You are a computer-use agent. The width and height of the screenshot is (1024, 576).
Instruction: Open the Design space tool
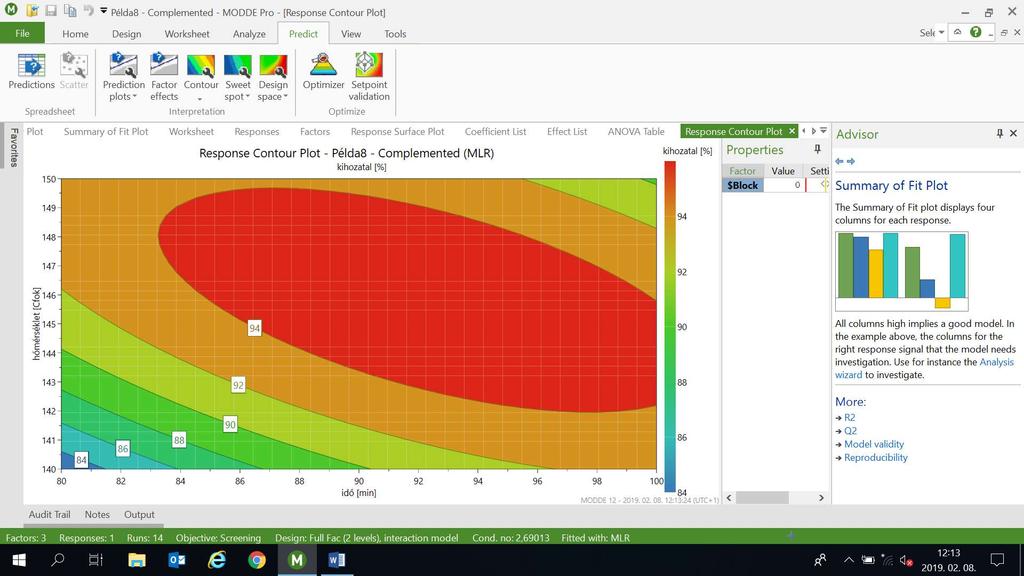(273, 77)
